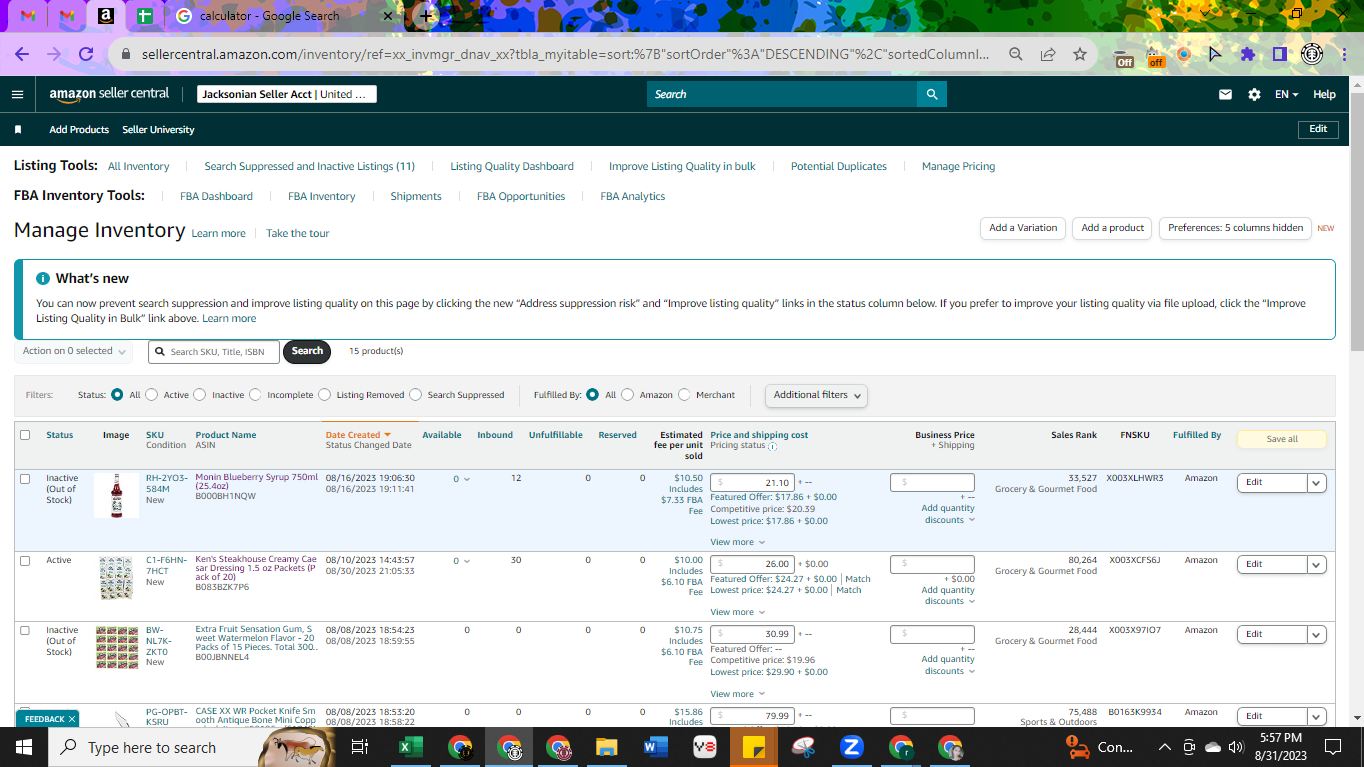Open the Seller Central hamburger menu
This screenshot has width=1364, height=767.
coord(17,94)
